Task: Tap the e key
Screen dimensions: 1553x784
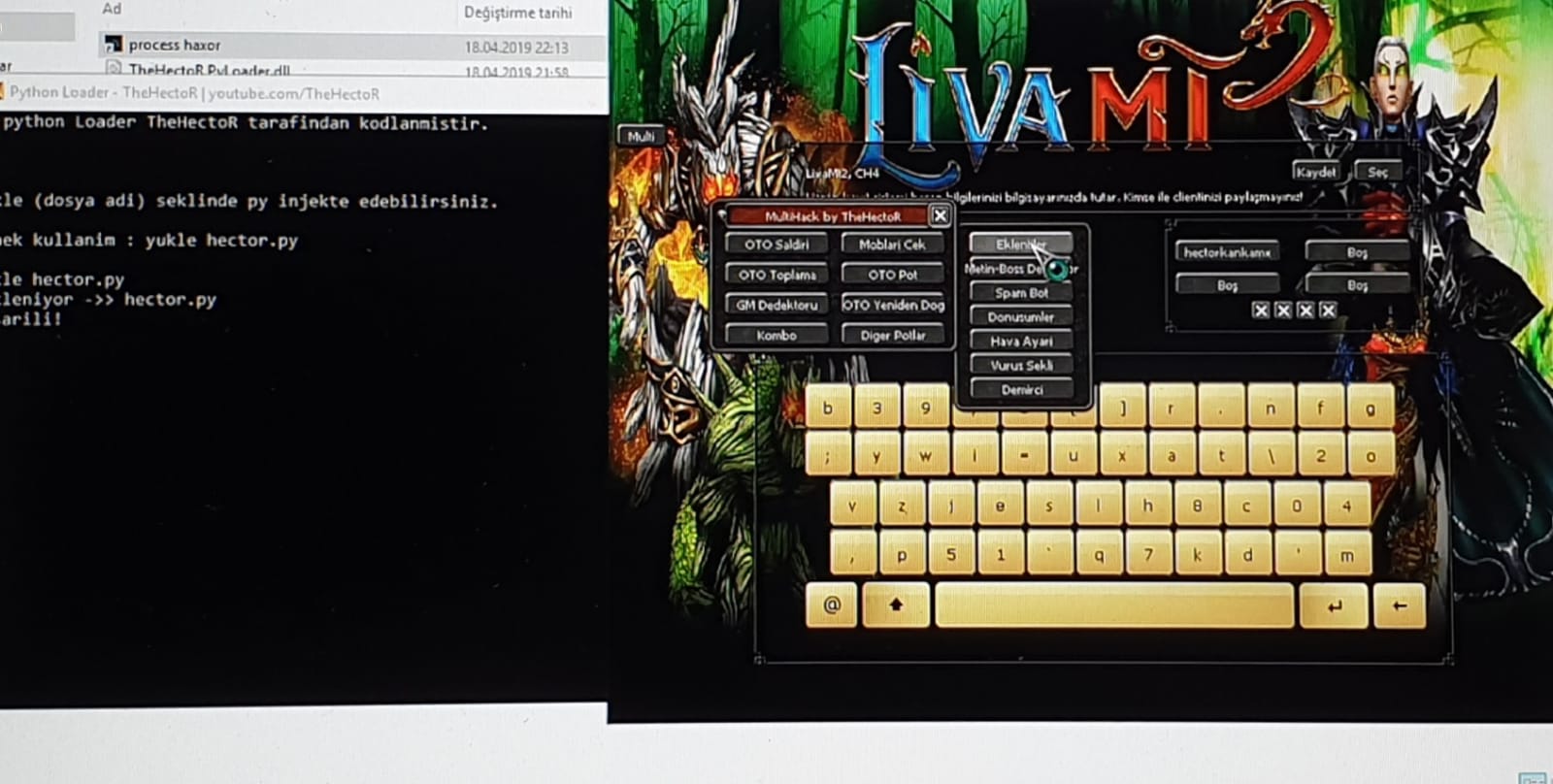Action: click(x=1000, y=506)
